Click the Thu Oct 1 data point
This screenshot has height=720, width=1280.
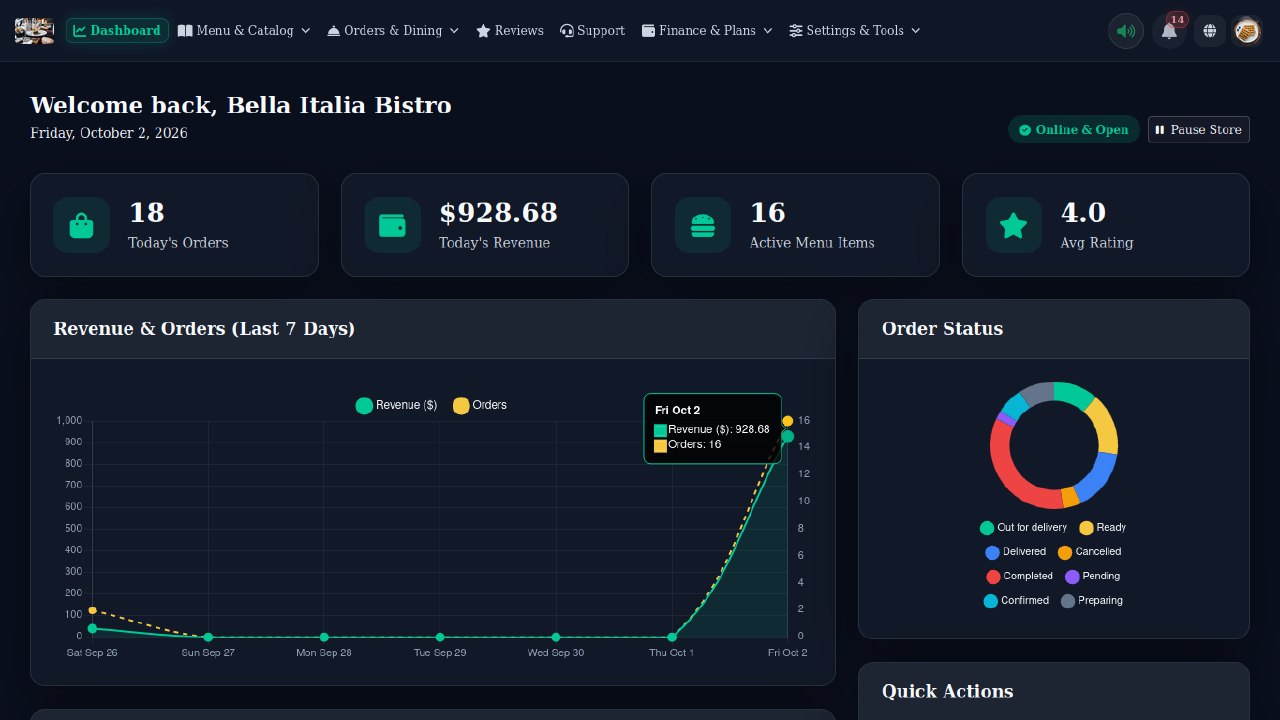click(672, 637)
